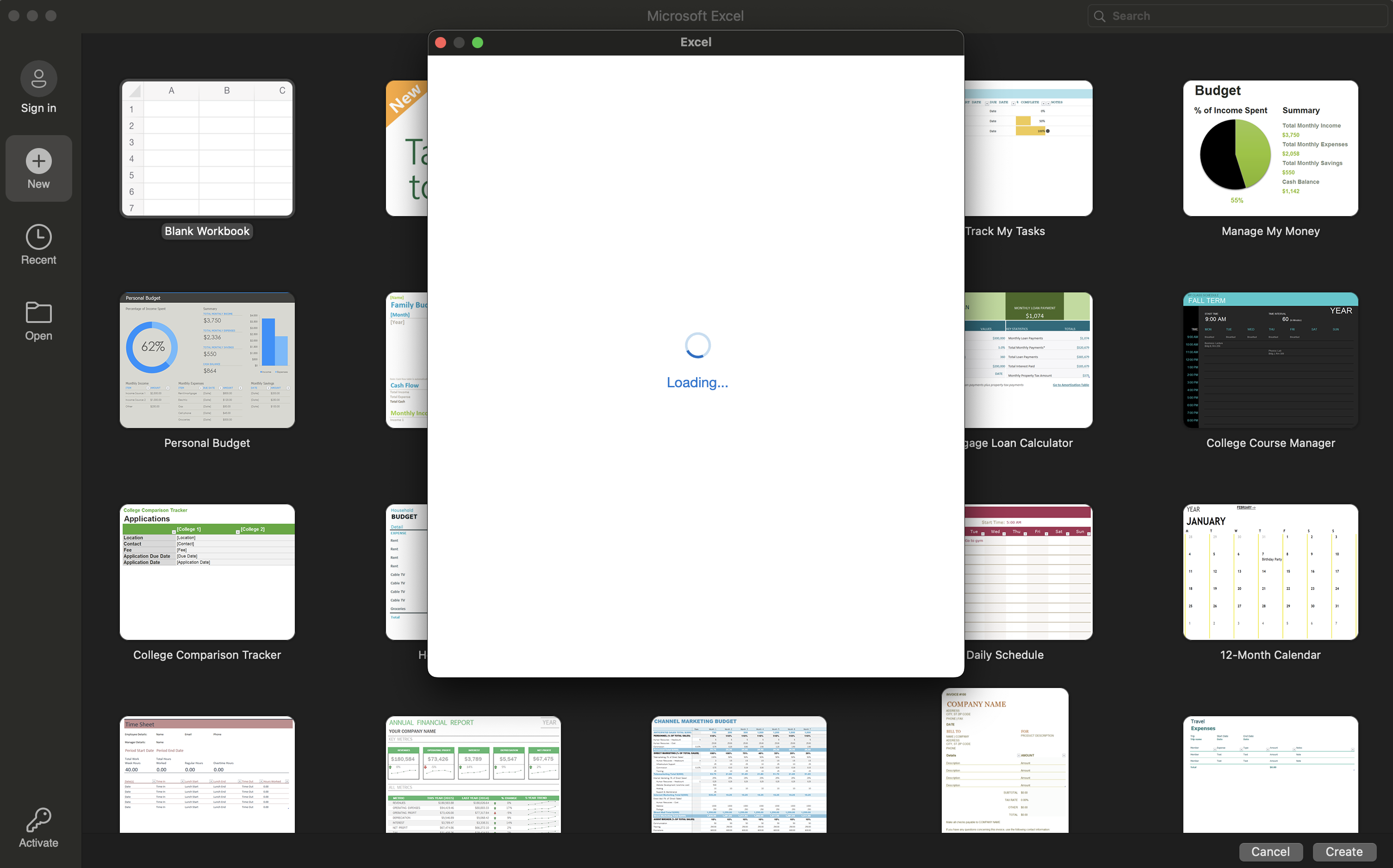The height and width of the screenshot is (868, 1393).
Task: Click the Create button
Action: point(1343,851)
